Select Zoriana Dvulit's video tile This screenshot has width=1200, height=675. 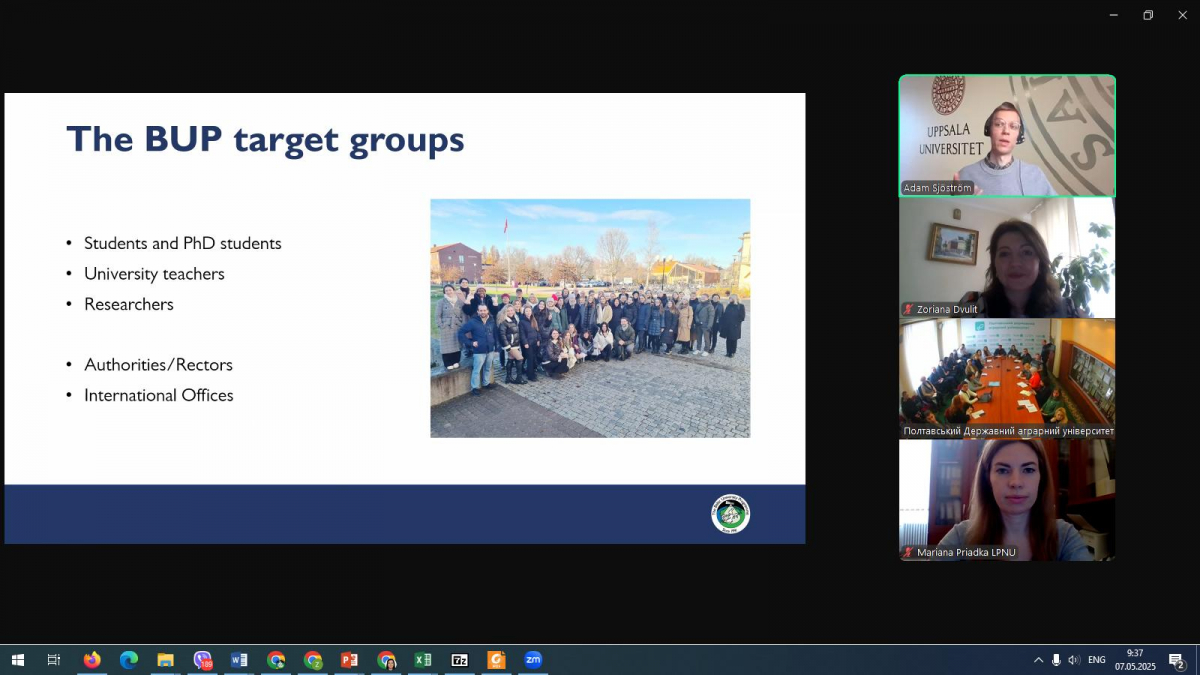(x=1007, y=257)
